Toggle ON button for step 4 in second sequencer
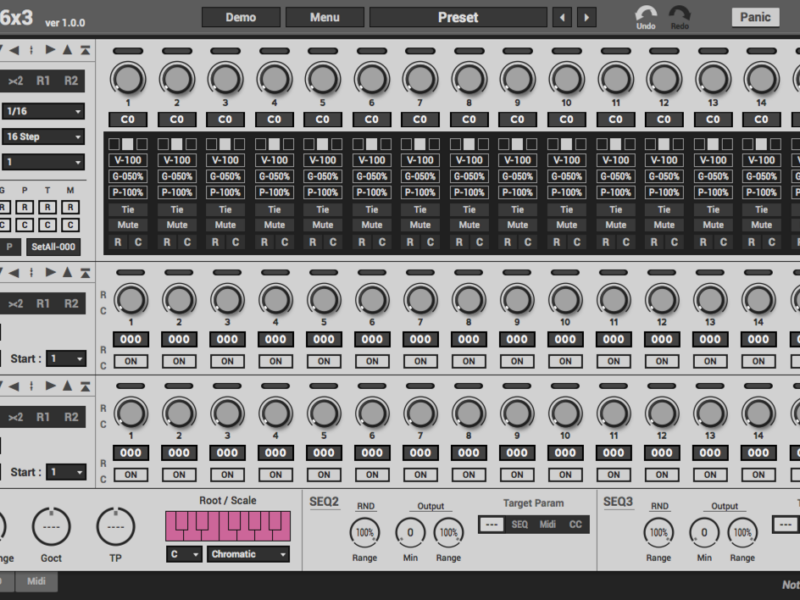The width and height of the screenshot is (800, 600). point(275,361)
